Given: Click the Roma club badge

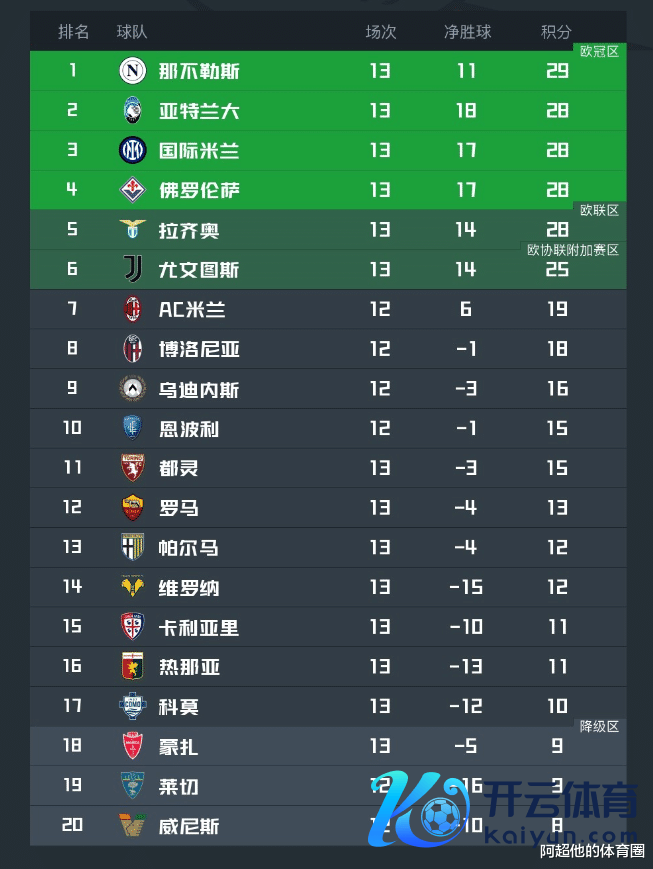Looking at the screenshot, I should click(132, 508).
